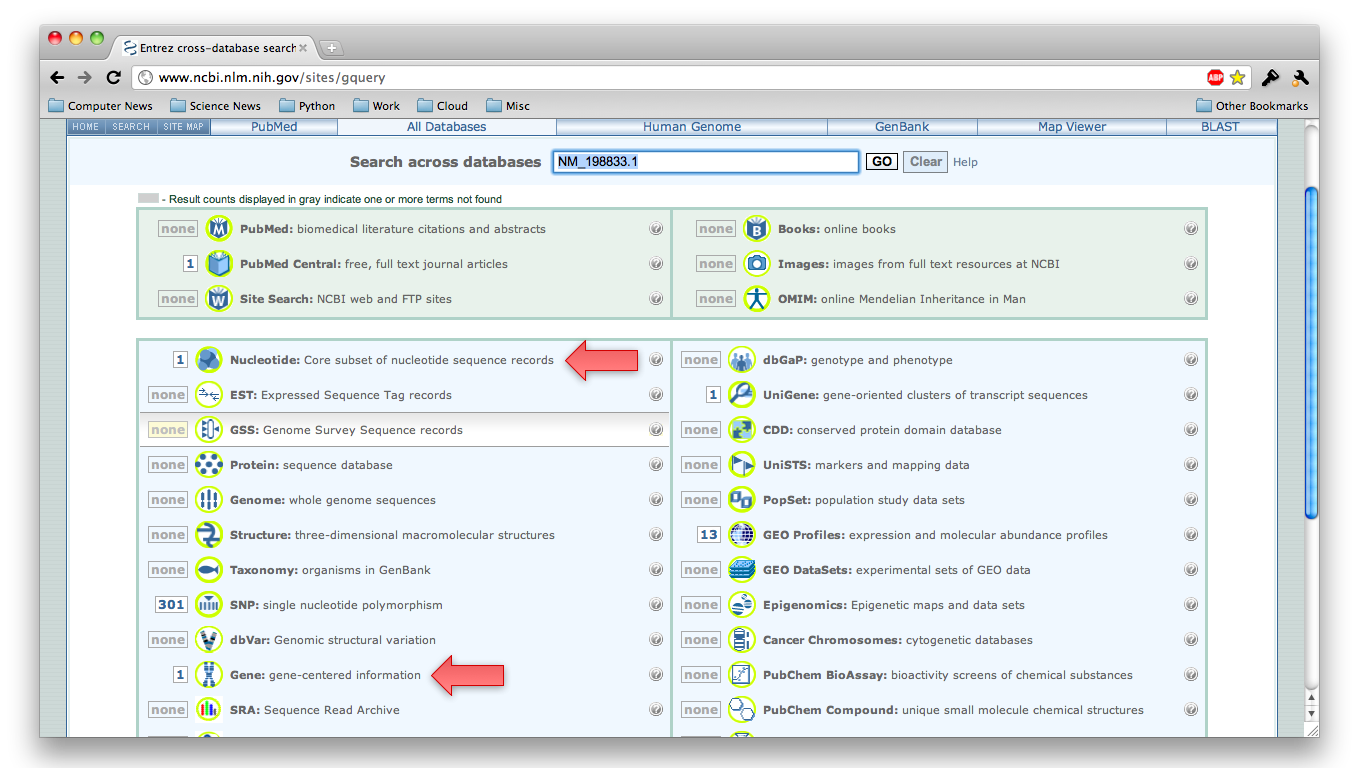Open the PopSet database icon
Screen dimensions: 1359x768
click(742, 500)
